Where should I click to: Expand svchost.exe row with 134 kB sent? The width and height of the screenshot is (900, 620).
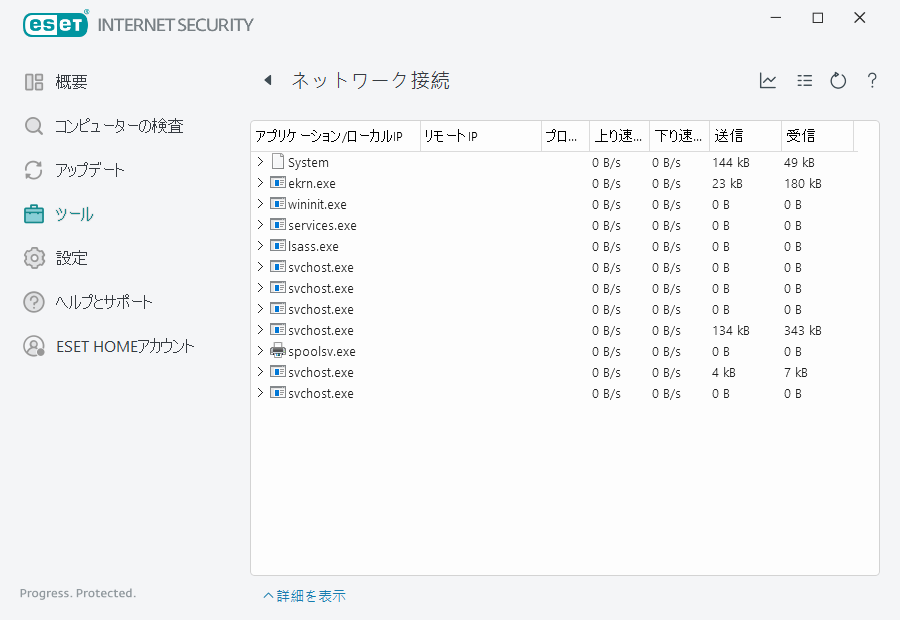pos(260,330)
